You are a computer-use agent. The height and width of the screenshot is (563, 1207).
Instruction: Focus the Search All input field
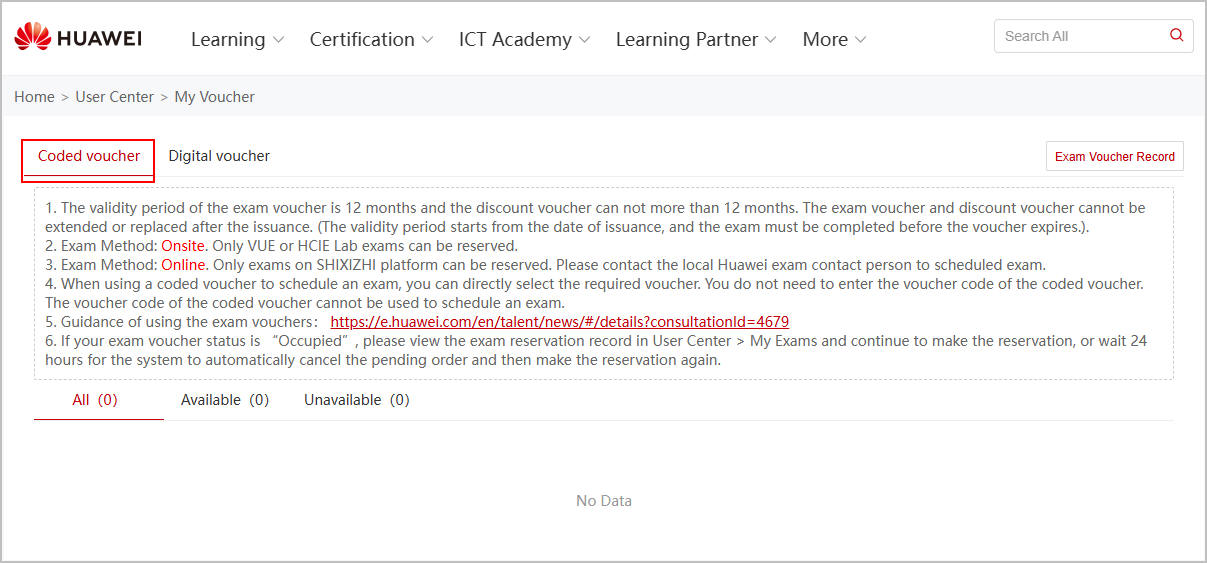pyautogui.click(x=1078, y=36)
